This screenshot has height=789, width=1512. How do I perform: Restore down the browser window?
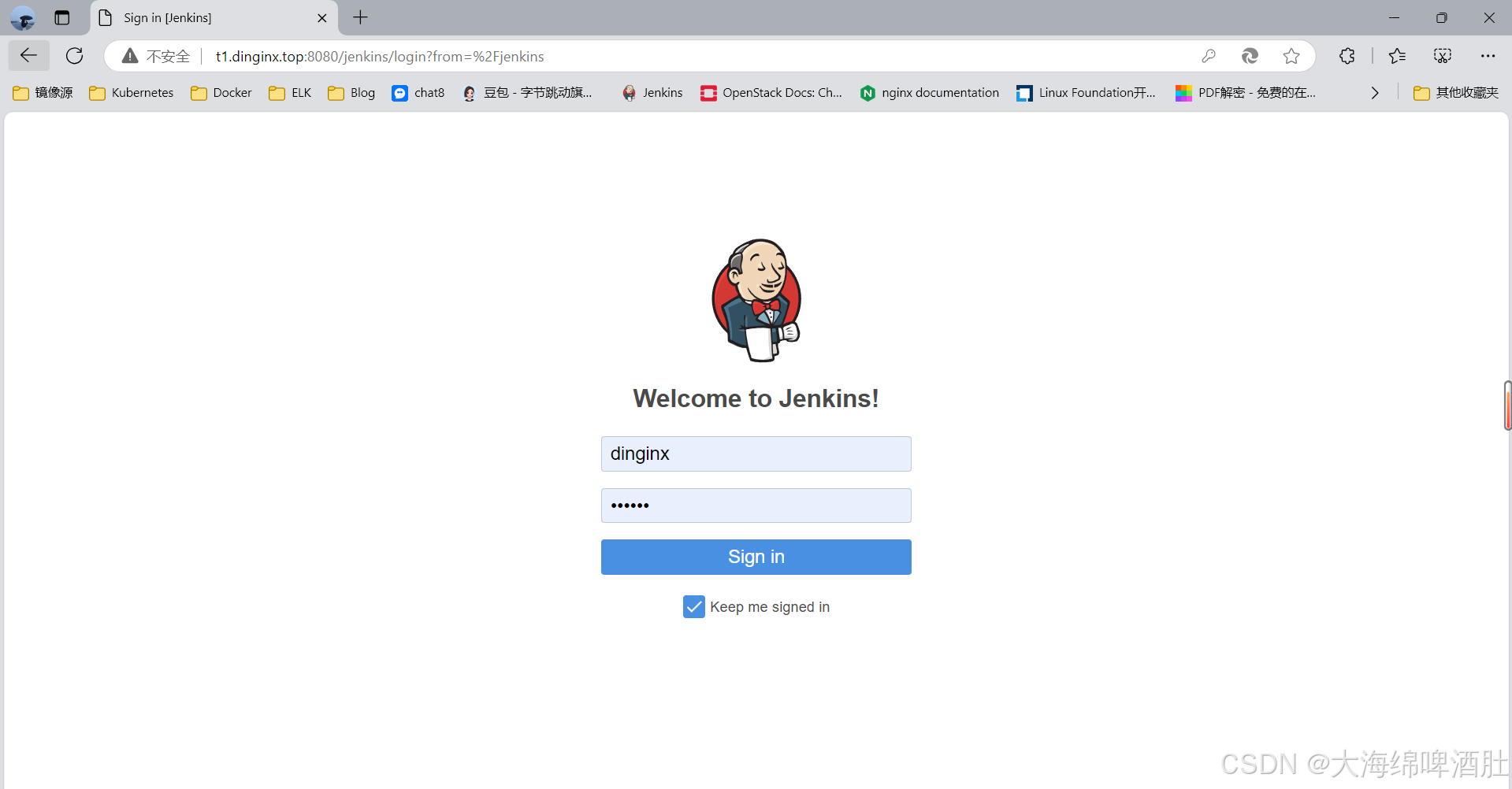pyautogui.click(x=1441, y=17)
